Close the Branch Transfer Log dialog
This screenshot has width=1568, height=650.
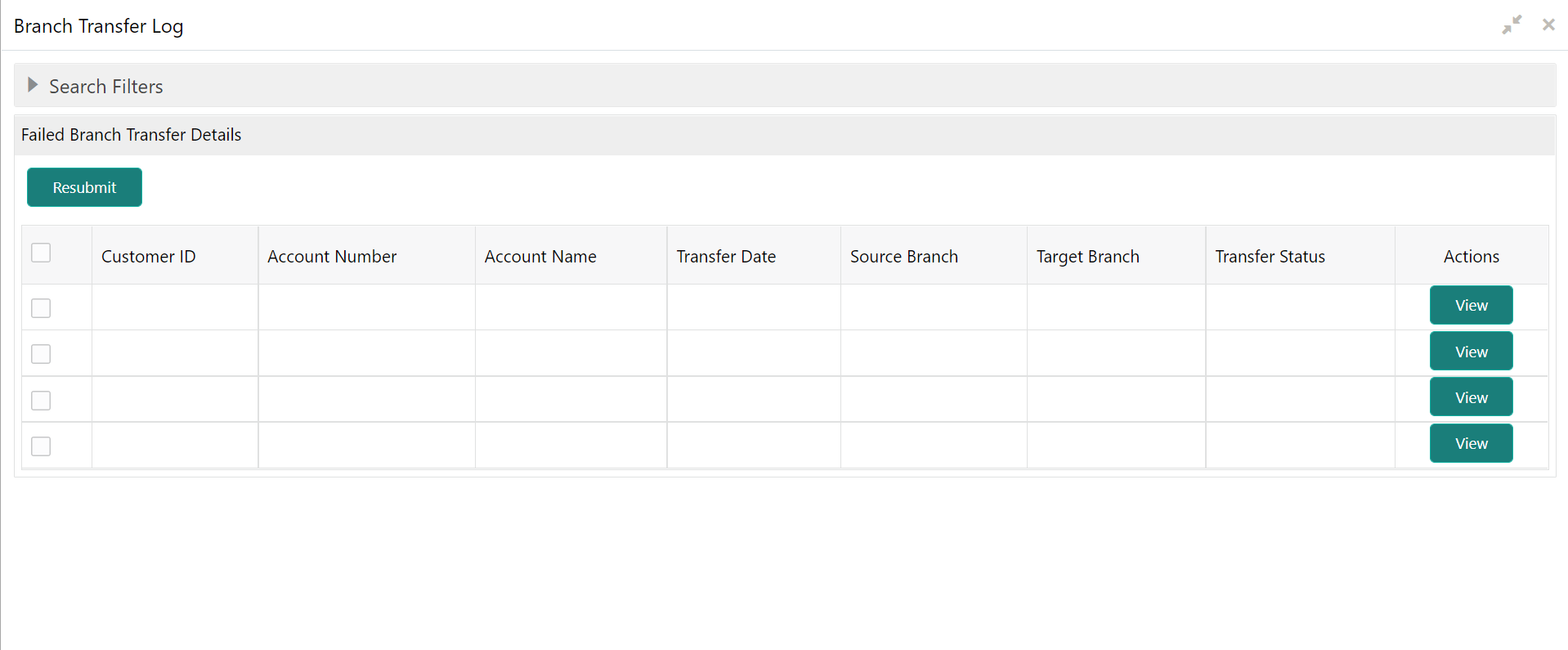(1548, 25)
